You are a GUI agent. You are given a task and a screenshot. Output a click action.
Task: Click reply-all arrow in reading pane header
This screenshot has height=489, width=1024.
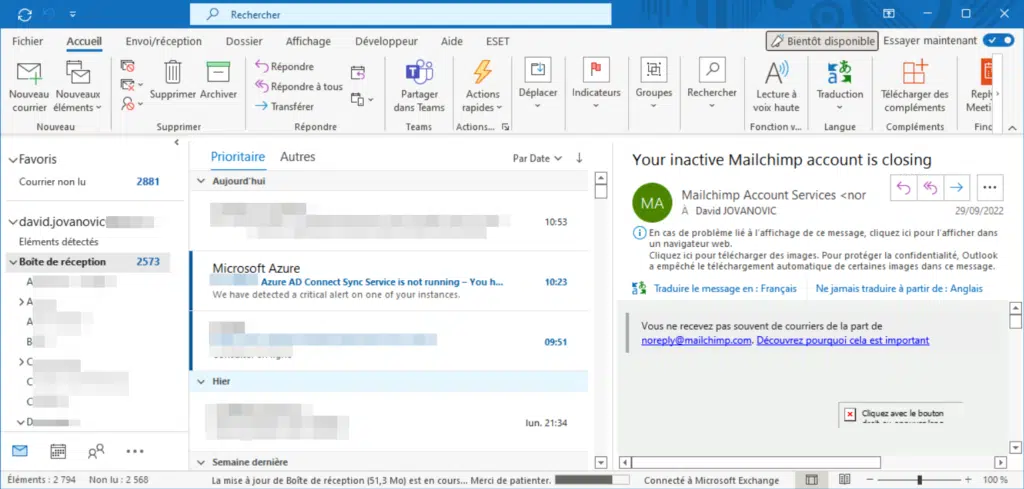pyautogui.click(x=930, y=187)
